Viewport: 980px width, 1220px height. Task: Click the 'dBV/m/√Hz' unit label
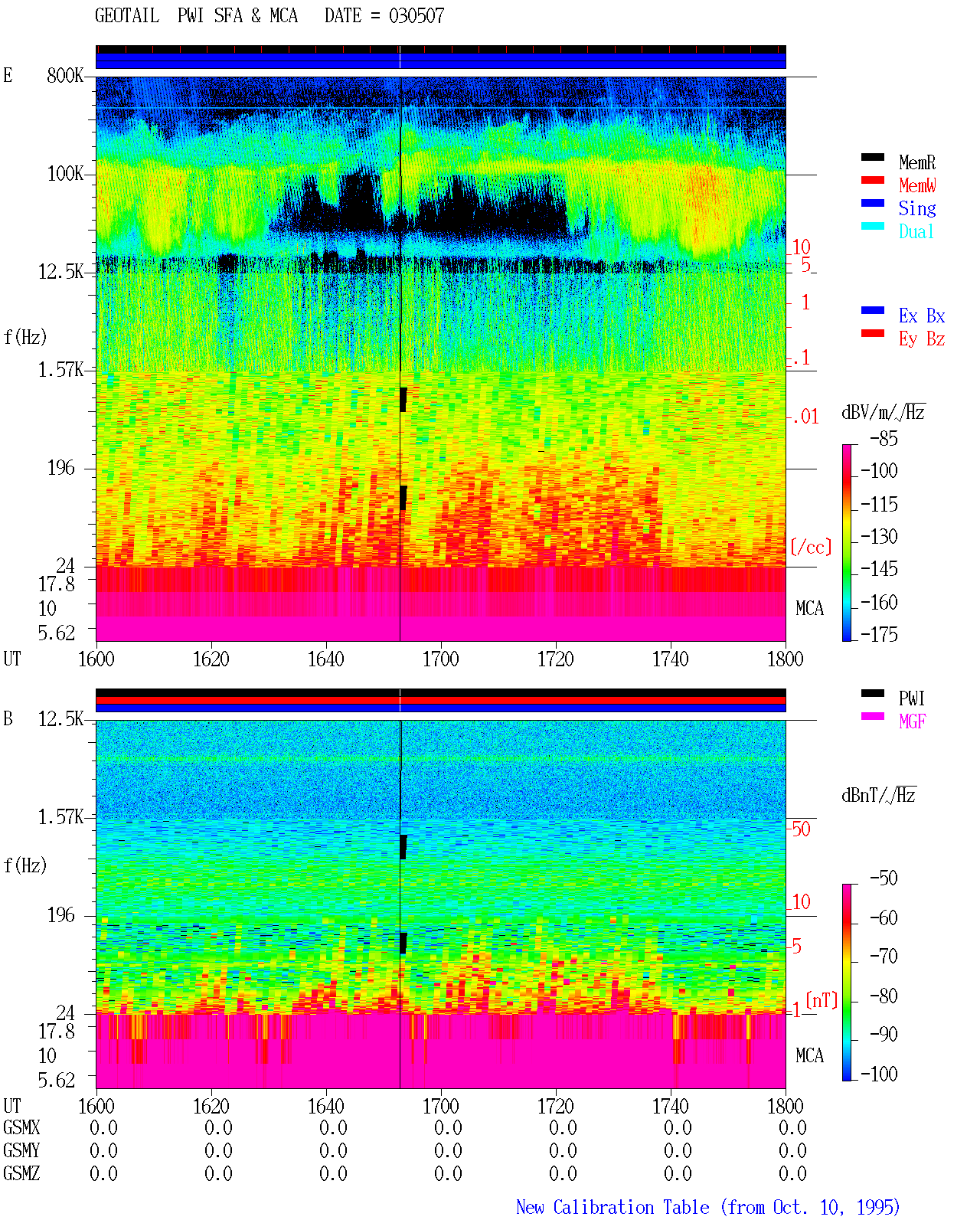coord(884,412)
